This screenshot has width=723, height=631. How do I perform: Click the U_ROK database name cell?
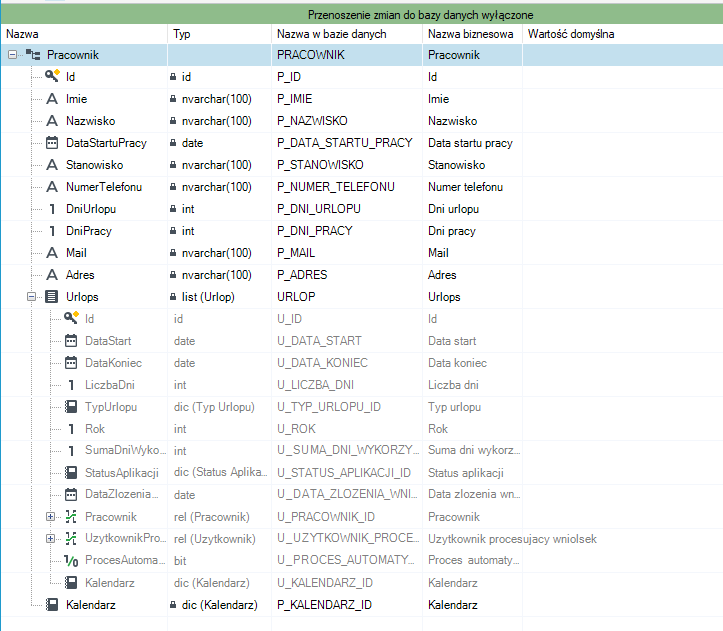pos(347,429)
